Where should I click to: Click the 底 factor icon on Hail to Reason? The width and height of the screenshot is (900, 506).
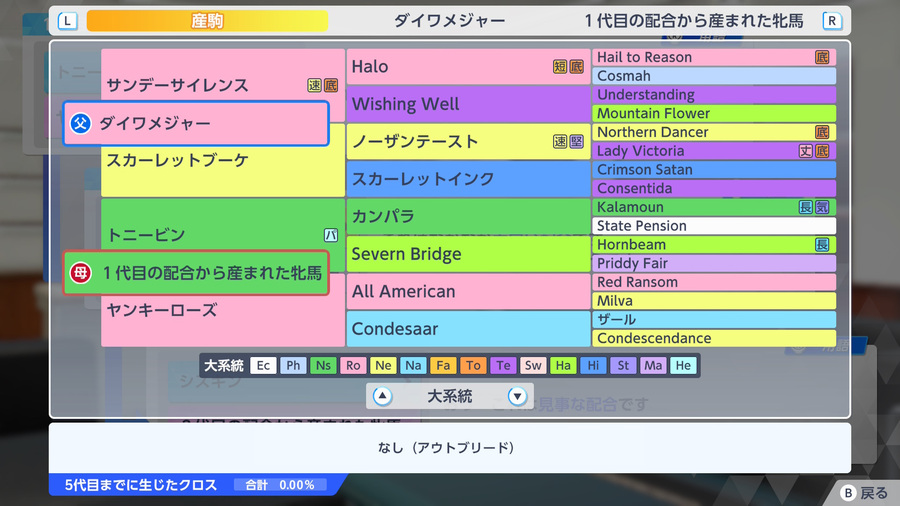click(823, 57)
